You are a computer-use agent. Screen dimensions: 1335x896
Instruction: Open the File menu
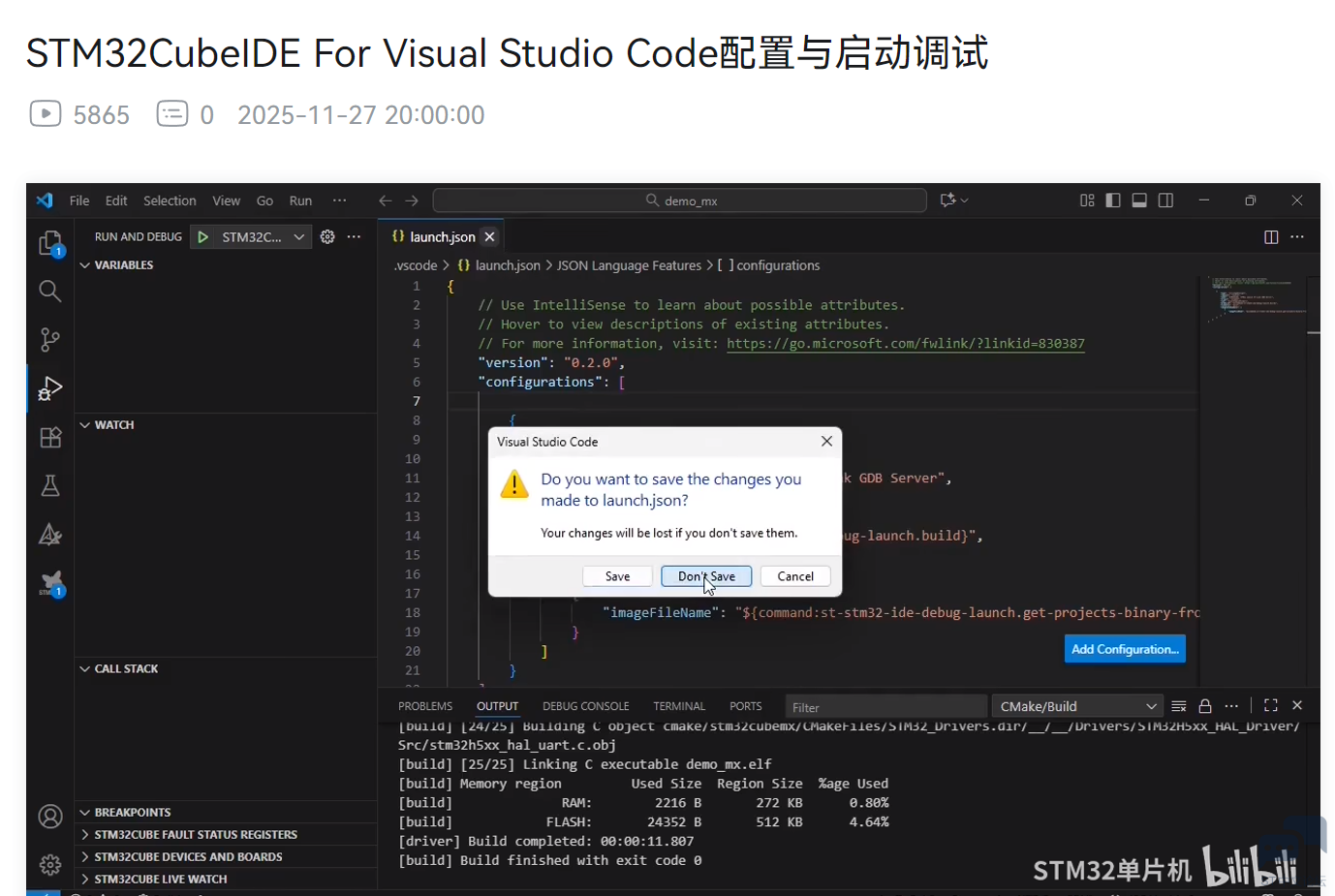pyautogui.click(x=79, y=201)
